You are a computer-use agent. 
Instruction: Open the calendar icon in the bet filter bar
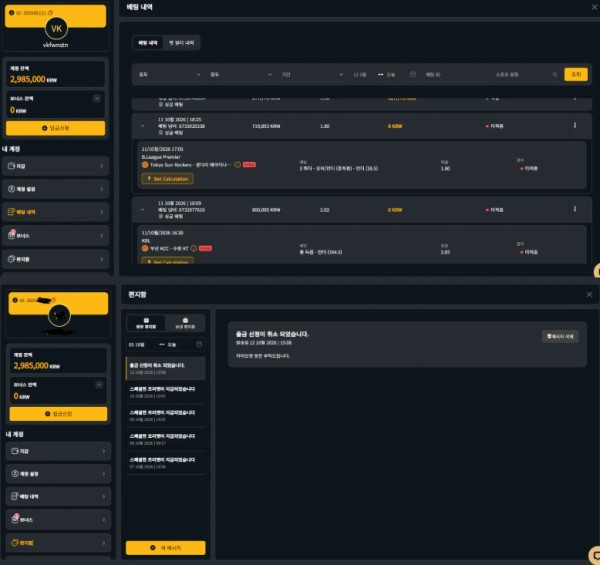(x=412, y=75)
